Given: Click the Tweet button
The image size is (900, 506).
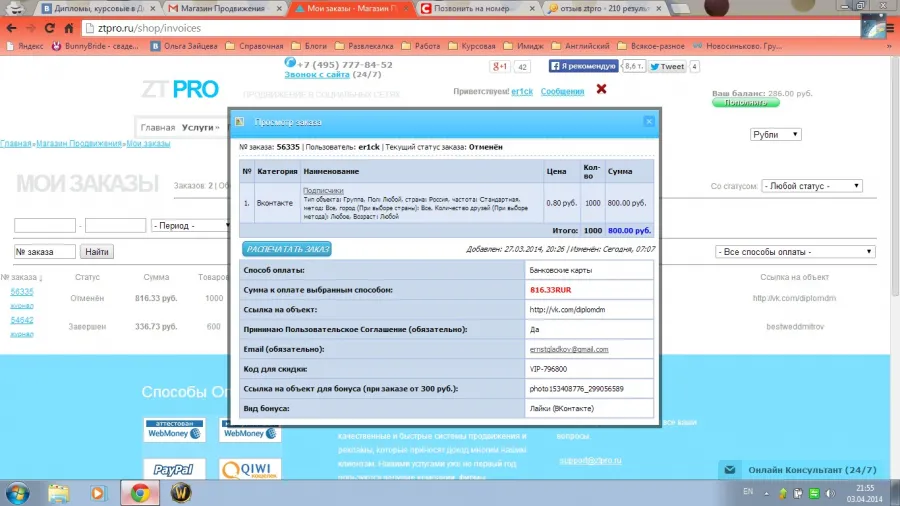Looking at the screenshot, I should [x=667, y=67].
